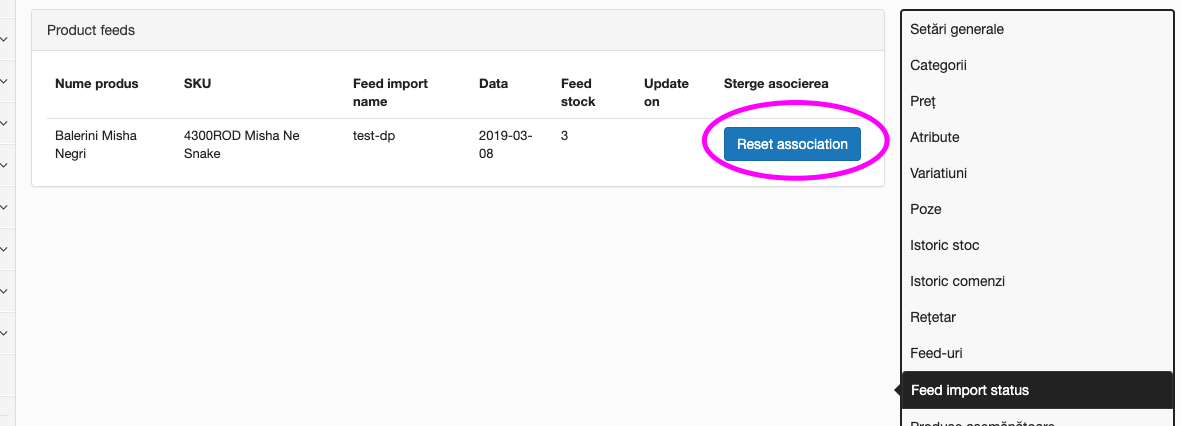Click the Feed stock column header
The height and width of the screenshot is (426, 1181).
click(x=578, y=93)
